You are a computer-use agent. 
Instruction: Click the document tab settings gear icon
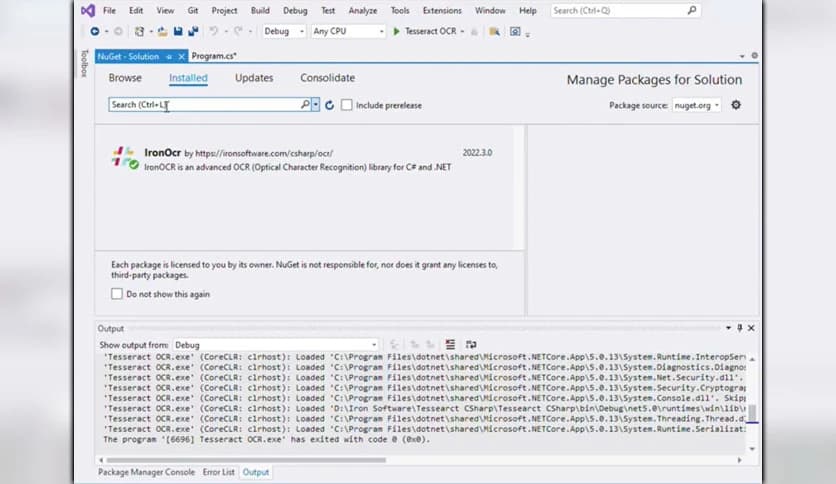click(x=754, y=55)
